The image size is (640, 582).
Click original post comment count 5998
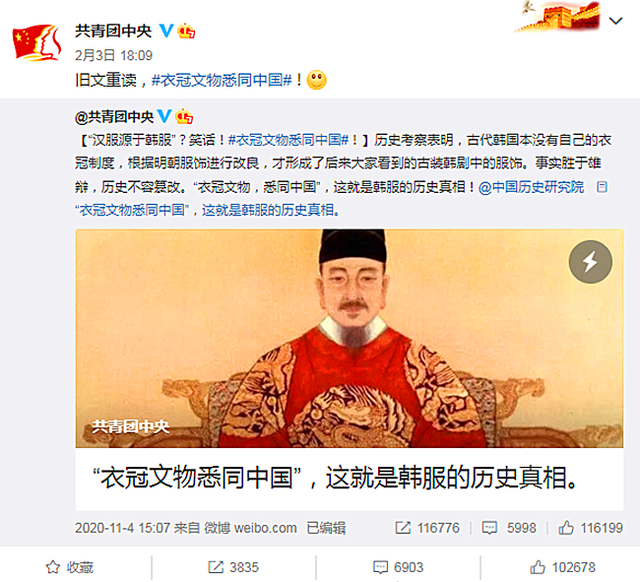coord(509,528)
